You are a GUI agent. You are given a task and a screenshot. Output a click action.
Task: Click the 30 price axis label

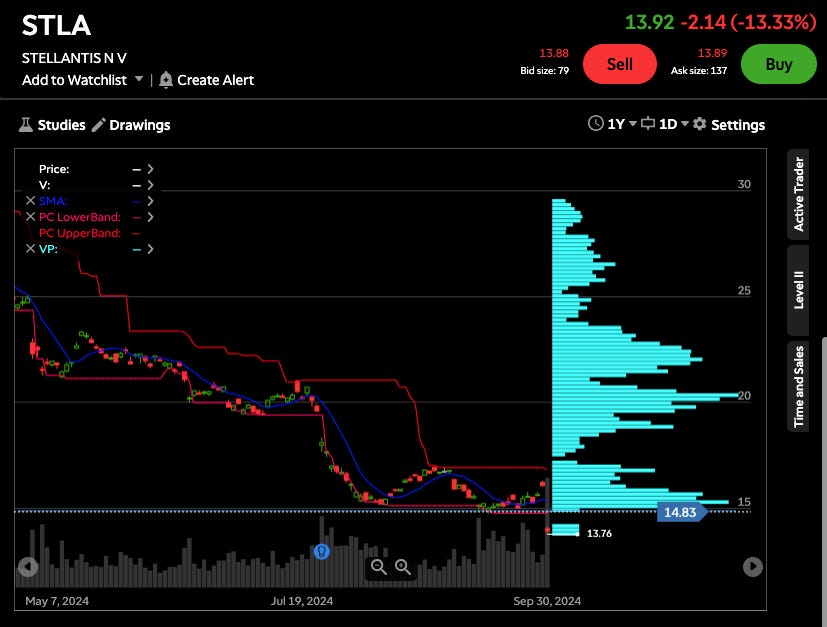pos(744,184)
